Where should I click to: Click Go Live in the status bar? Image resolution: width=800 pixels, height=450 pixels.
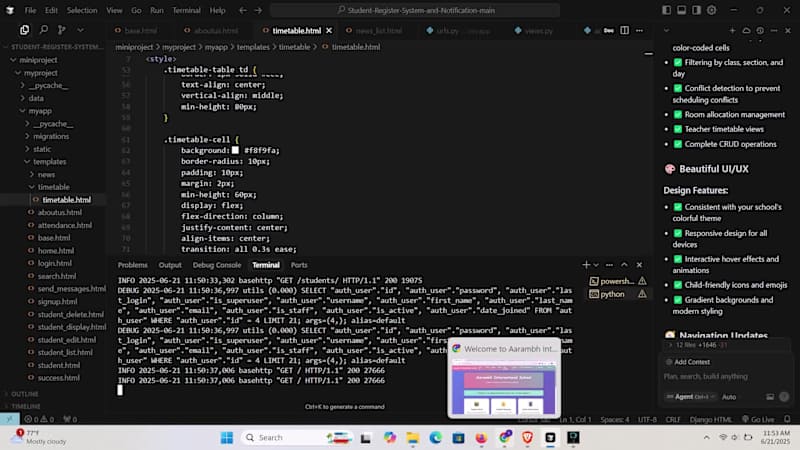[x=758, y=419]
